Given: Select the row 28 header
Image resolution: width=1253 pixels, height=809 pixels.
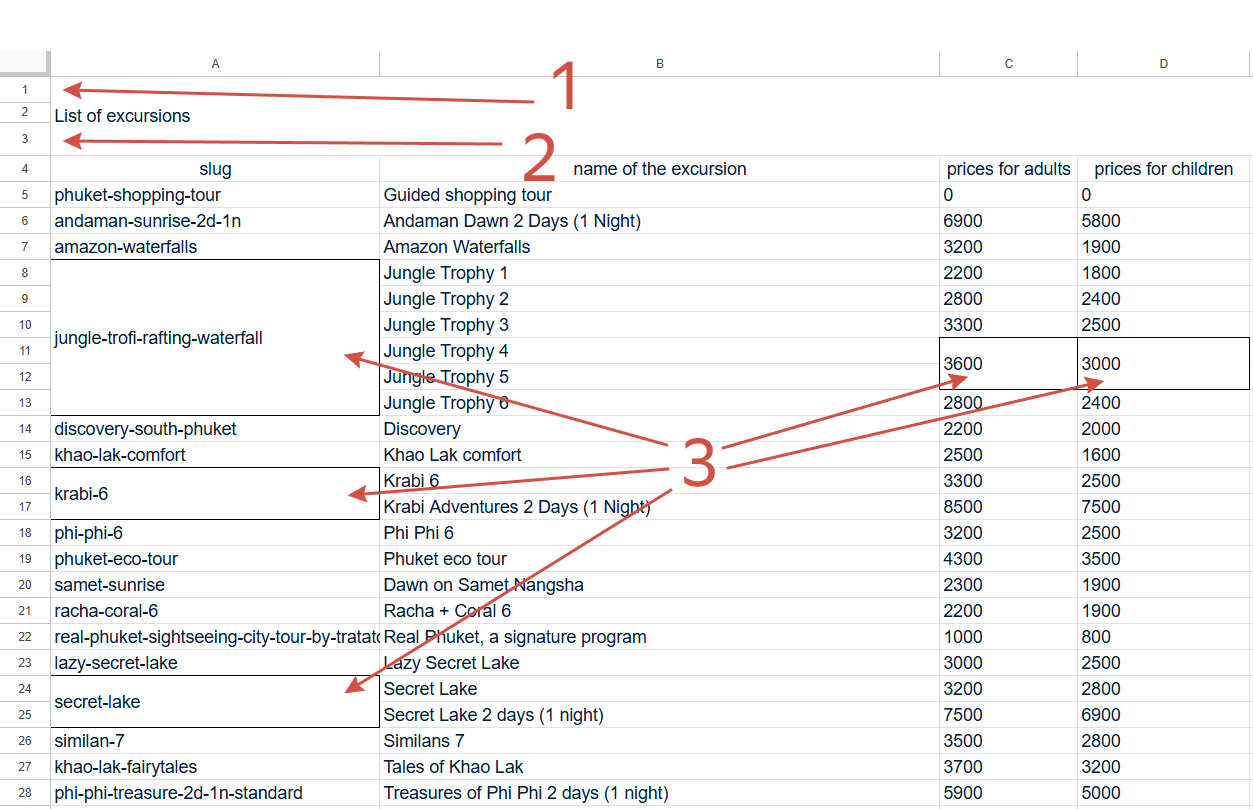Looking at the screenshot, I should (25, 793).
